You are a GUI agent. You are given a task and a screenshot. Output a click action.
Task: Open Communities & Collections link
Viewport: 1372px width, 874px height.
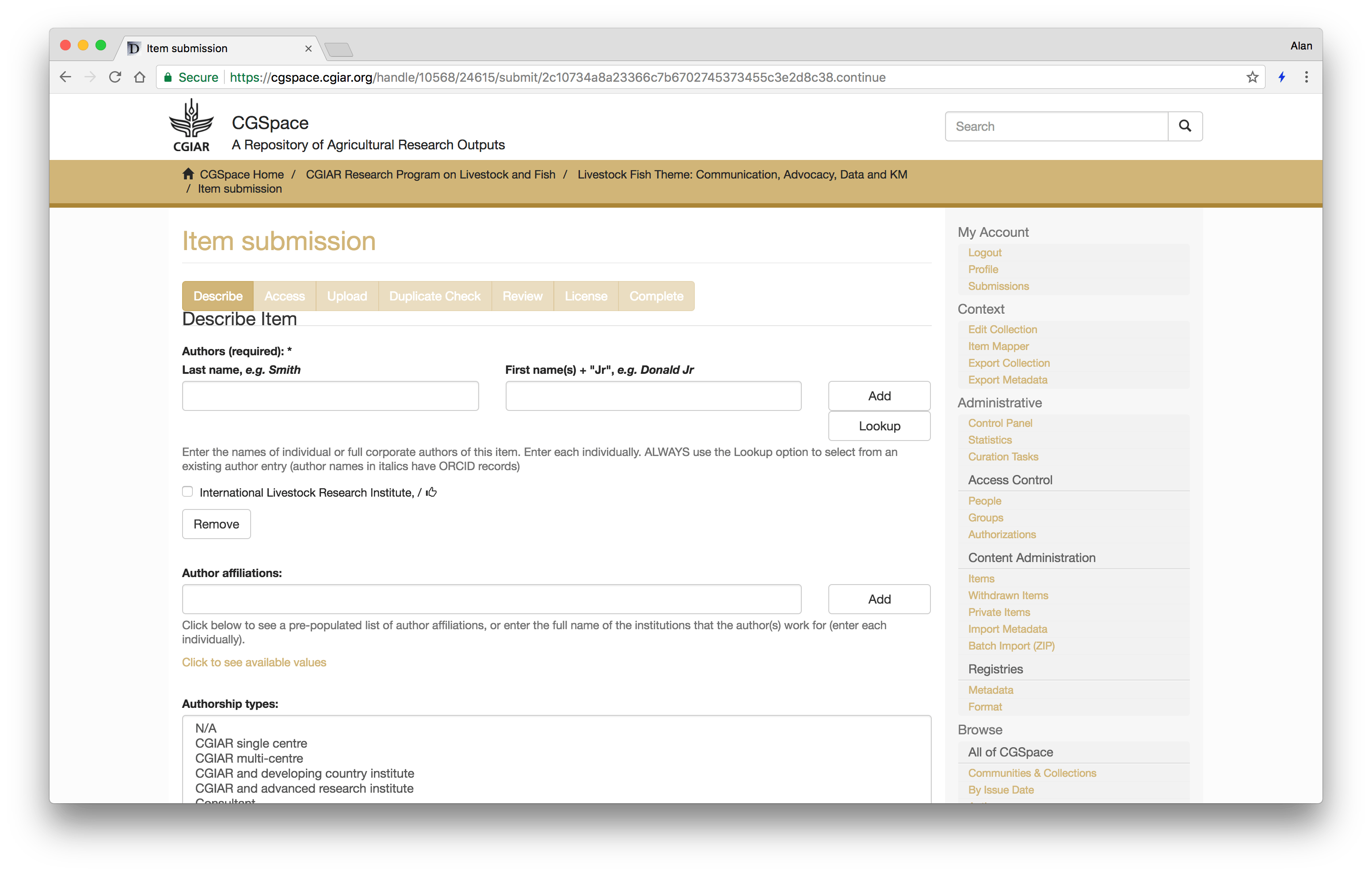[1032, 773]
